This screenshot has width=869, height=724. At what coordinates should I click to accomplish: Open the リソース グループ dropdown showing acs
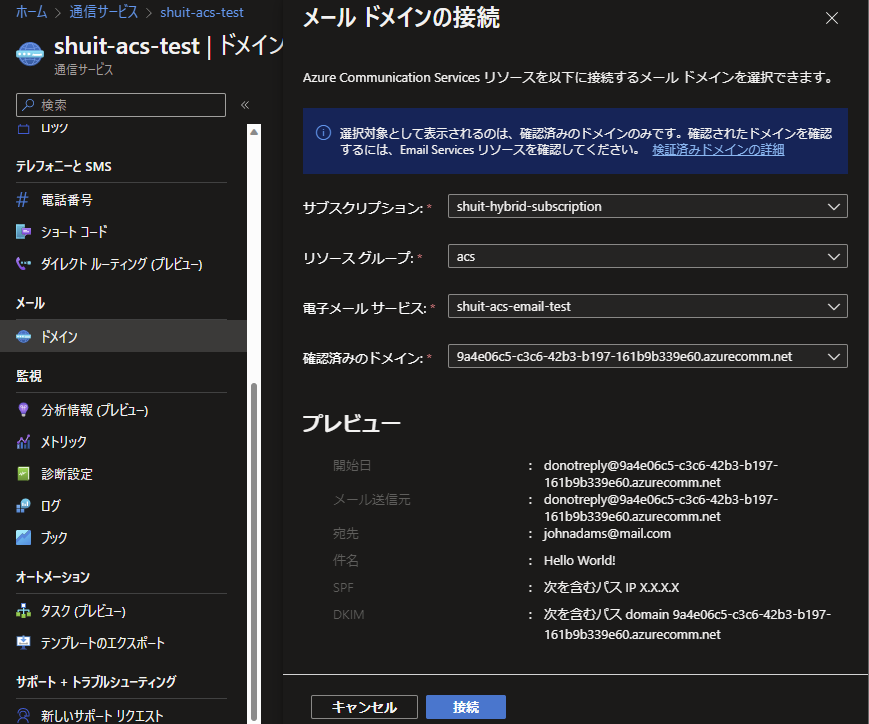point(647,256)
